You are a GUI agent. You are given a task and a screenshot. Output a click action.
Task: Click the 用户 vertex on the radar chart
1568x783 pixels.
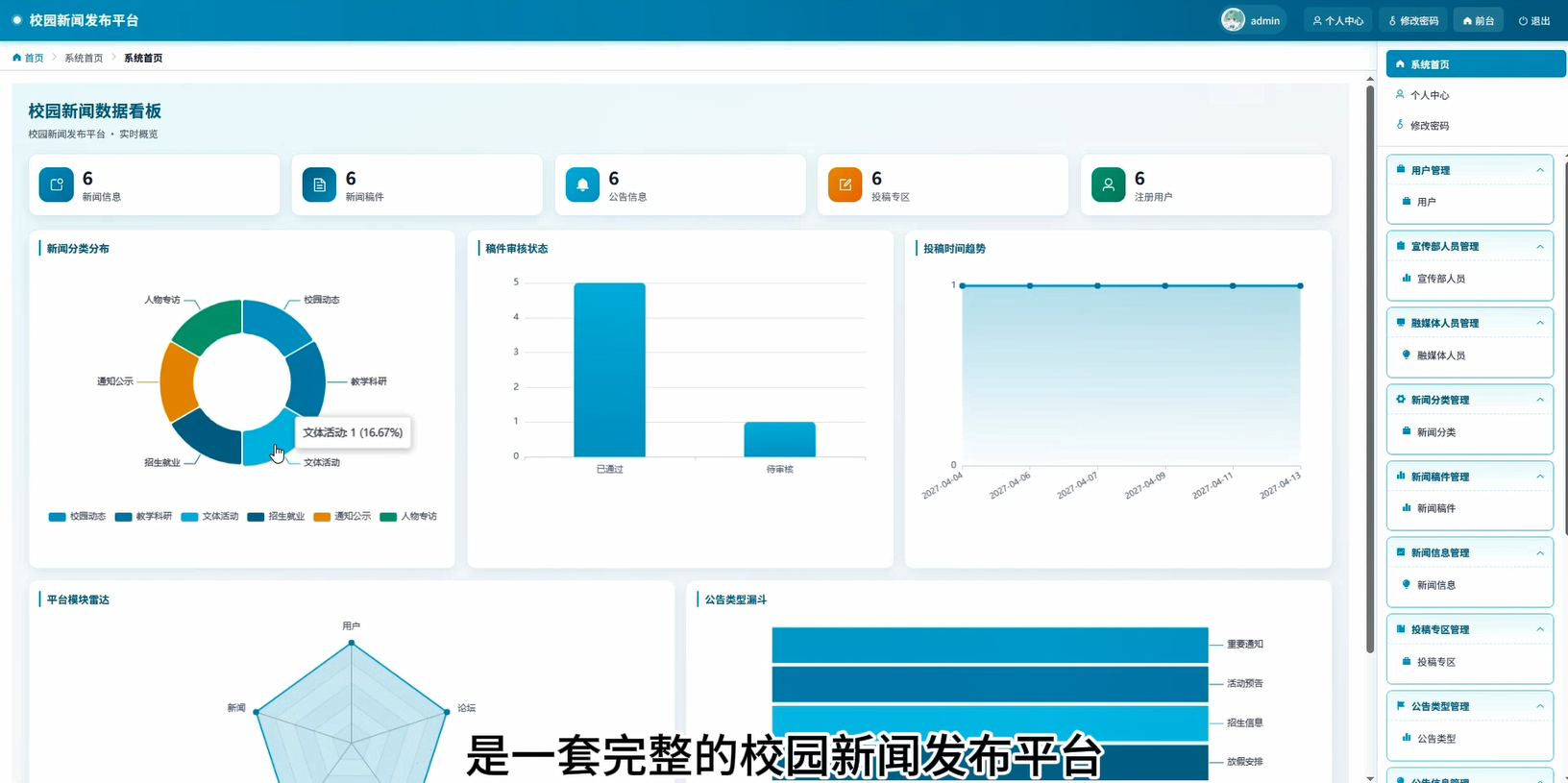tap(352, 642)
